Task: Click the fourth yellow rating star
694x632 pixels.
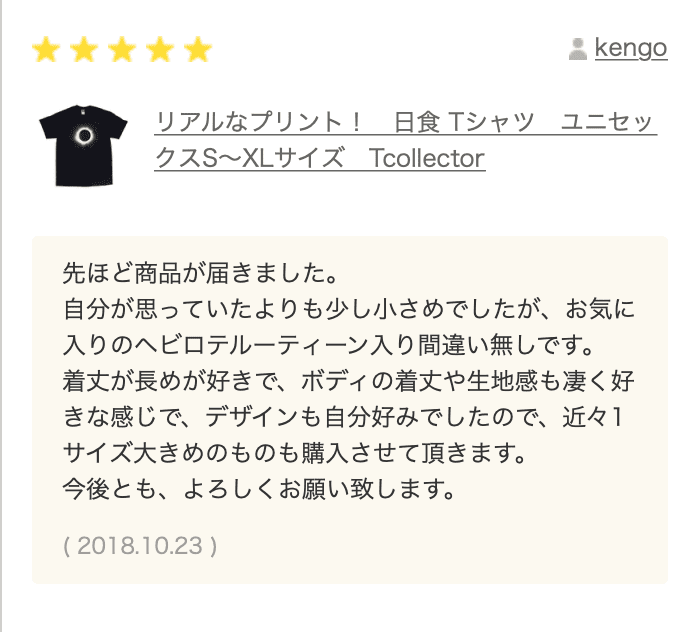Action: click(x=160, y=49)
